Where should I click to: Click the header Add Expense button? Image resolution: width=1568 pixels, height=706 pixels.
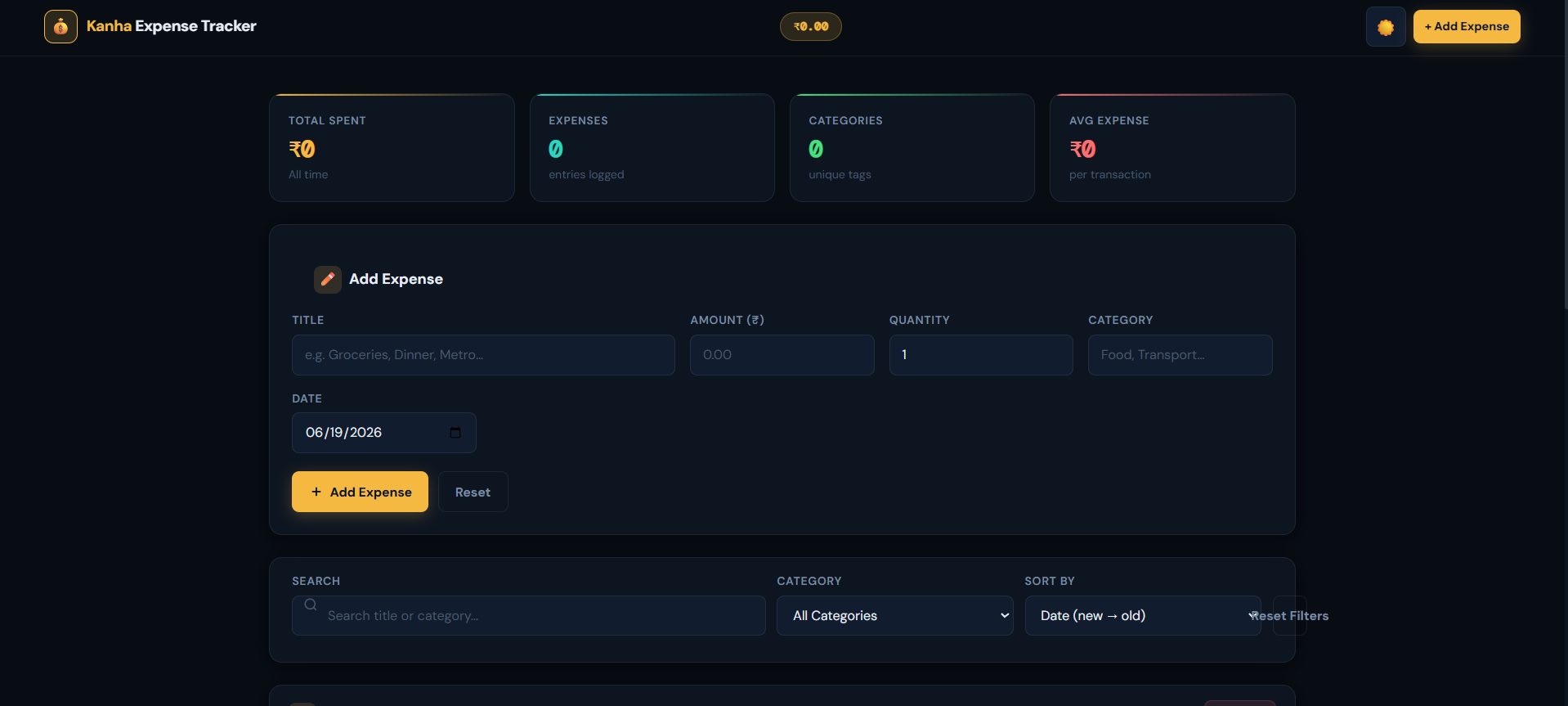1467,26
